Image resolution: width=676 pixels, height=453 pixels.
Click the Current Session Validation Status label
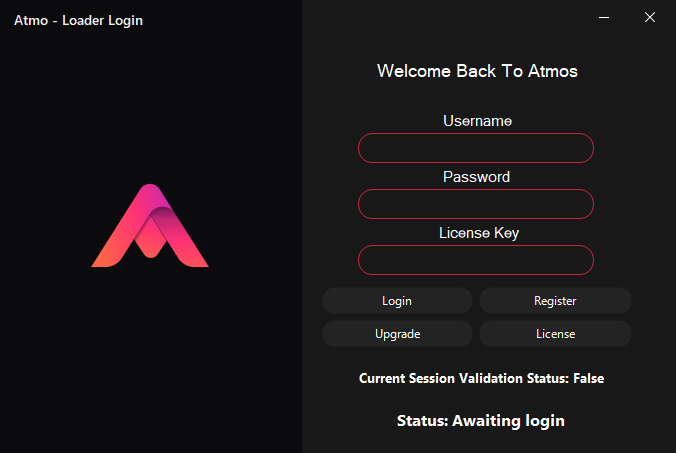464,379
